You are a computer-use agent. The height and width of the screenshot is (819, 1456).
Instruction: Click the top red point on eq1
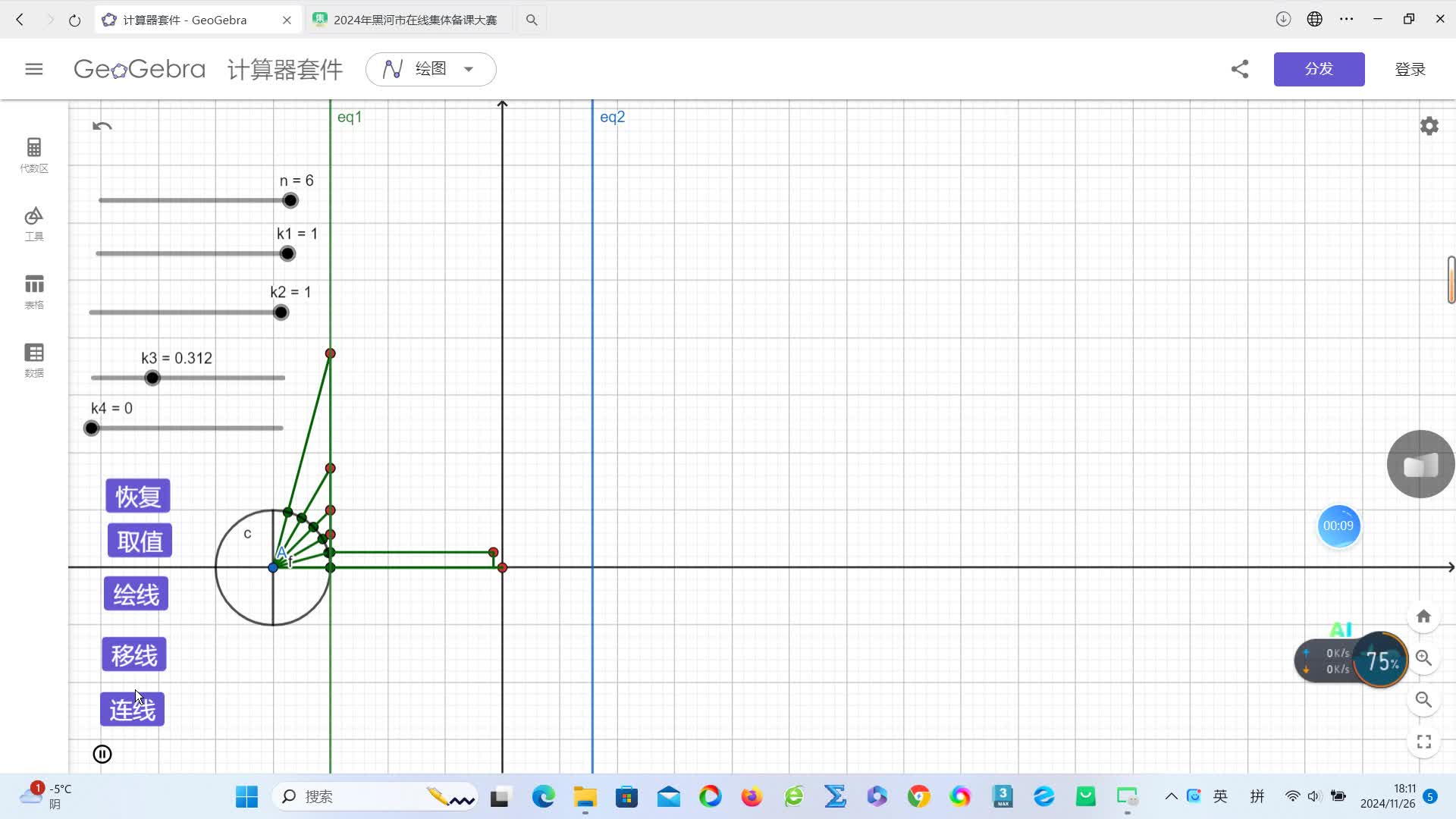click(330, 353)
